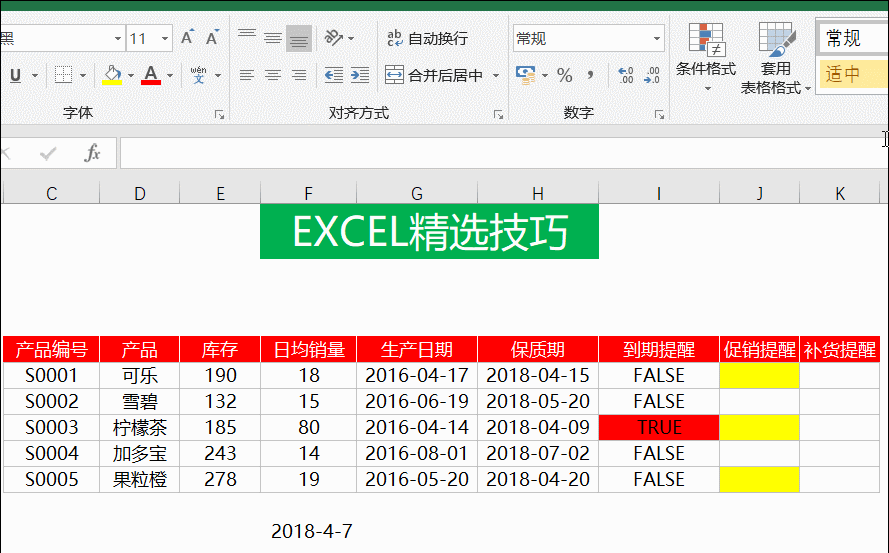The height and width of the screenshot is (553, 889).
Task: Expand the merge and center dropdown arrow
Action: 496,75
